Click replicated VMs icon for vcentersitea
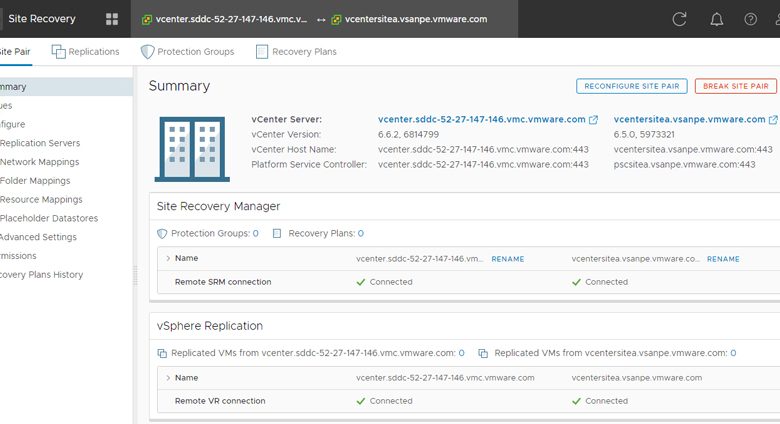The image size is (780, 424). tap(483, 353)
